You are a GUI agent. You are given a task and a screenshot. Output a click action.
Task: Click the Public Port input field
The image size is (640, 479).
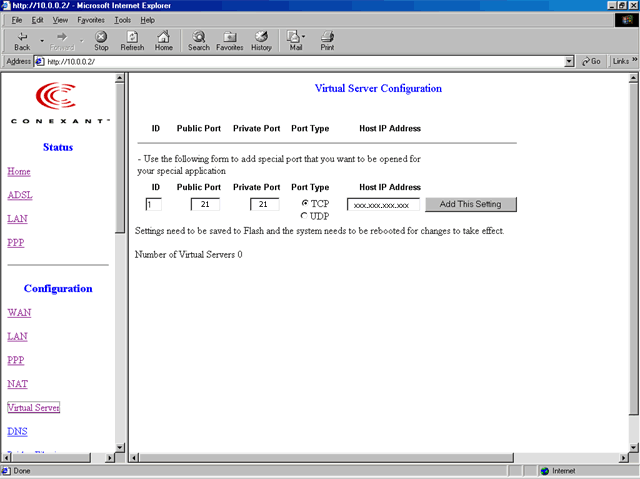point(204,205)
